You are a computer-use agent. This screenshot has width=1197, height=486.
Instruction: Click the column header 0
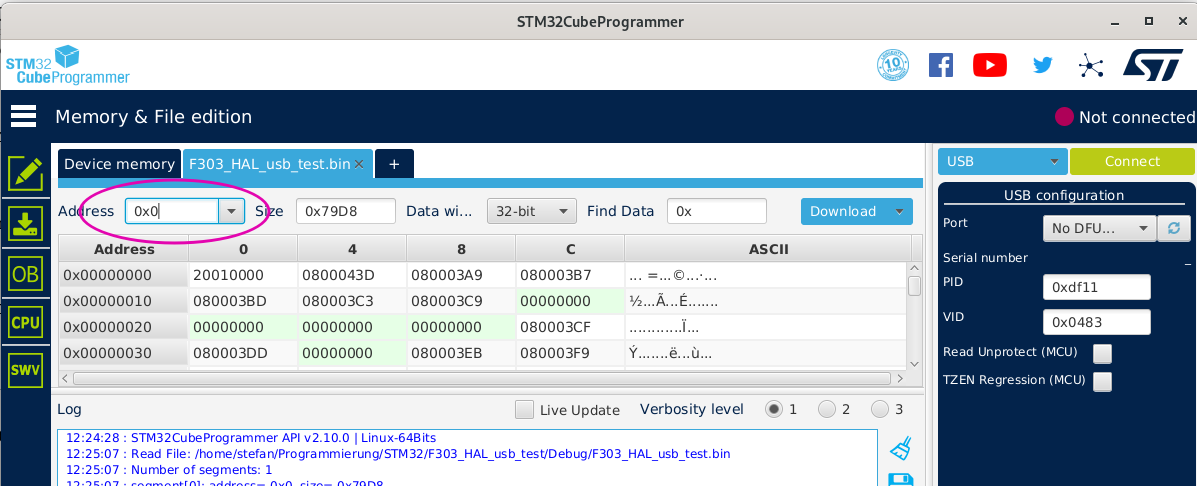[243, 249]
